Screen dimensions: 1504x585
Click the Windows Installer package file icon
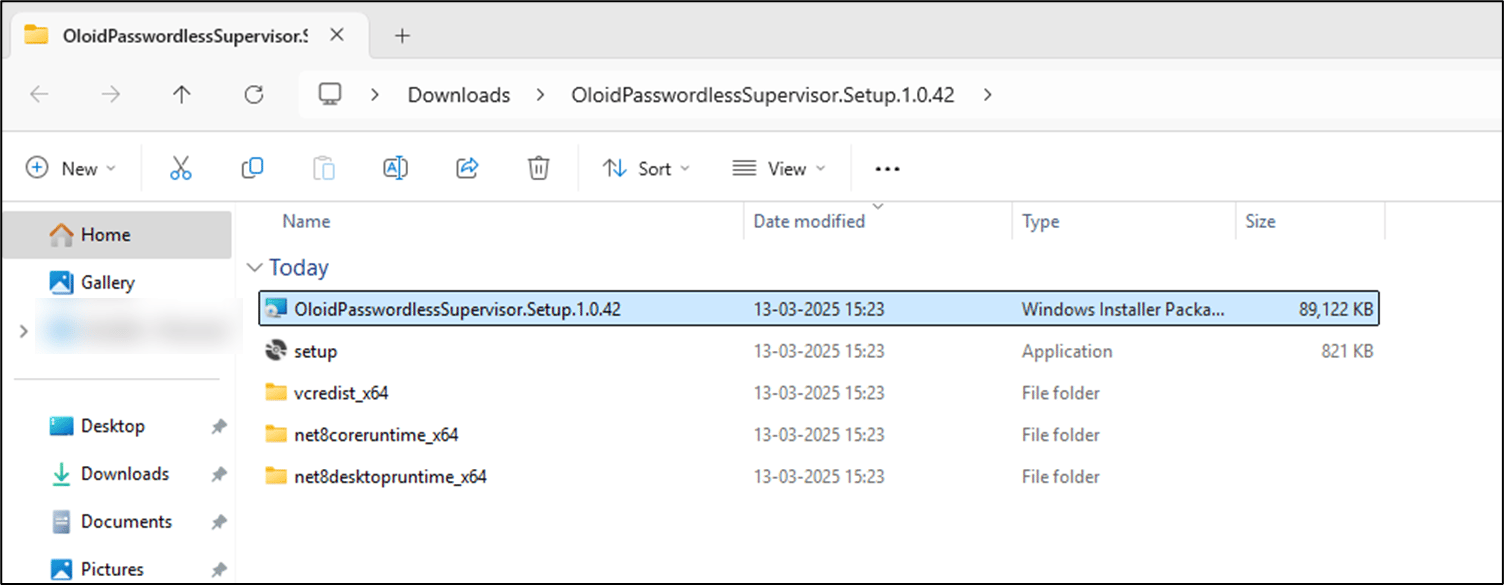(x=276, y=309)
